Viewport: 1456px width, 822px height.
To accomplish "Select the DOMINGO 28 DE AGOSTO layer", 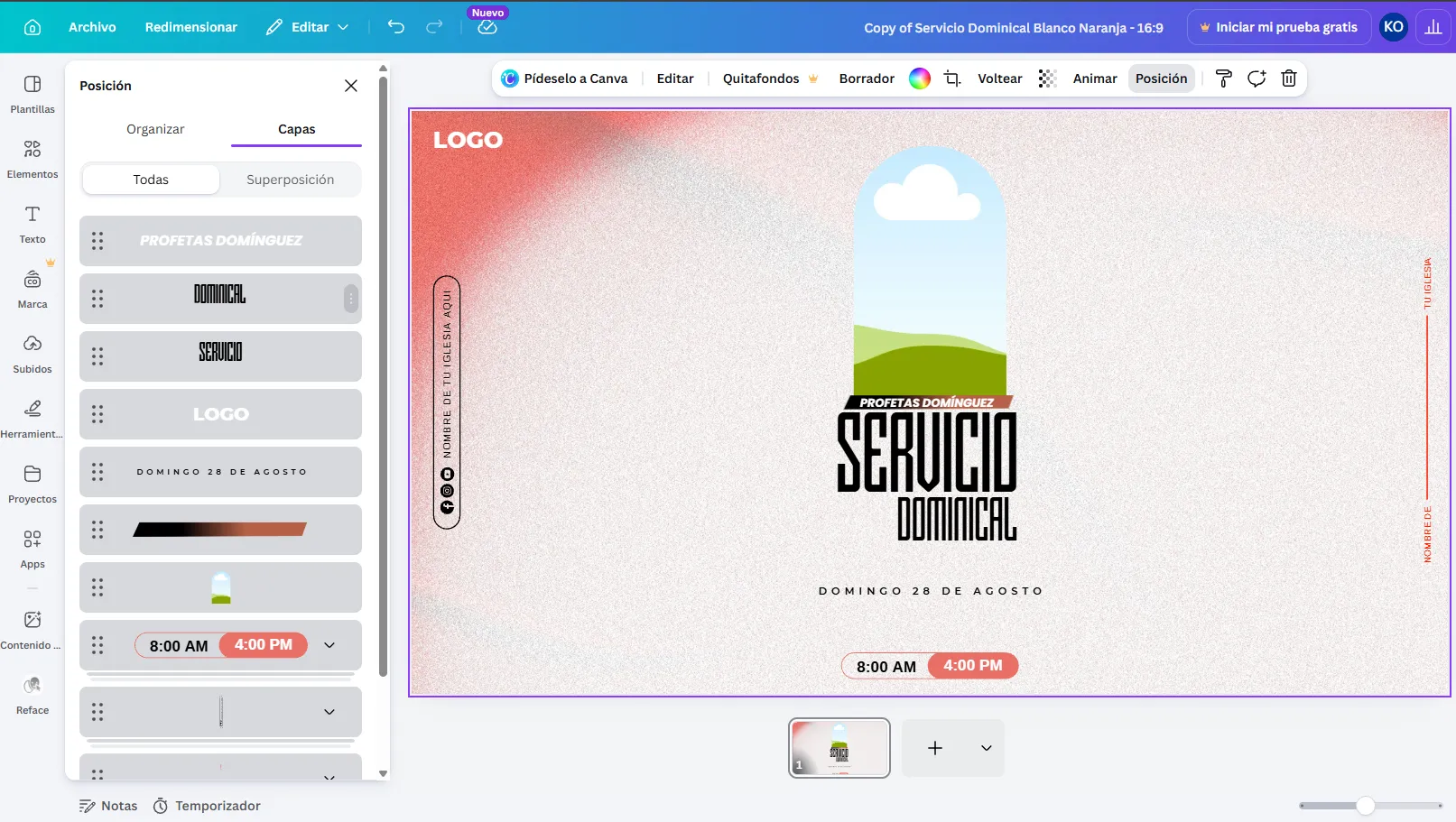I will pos(220,472).
